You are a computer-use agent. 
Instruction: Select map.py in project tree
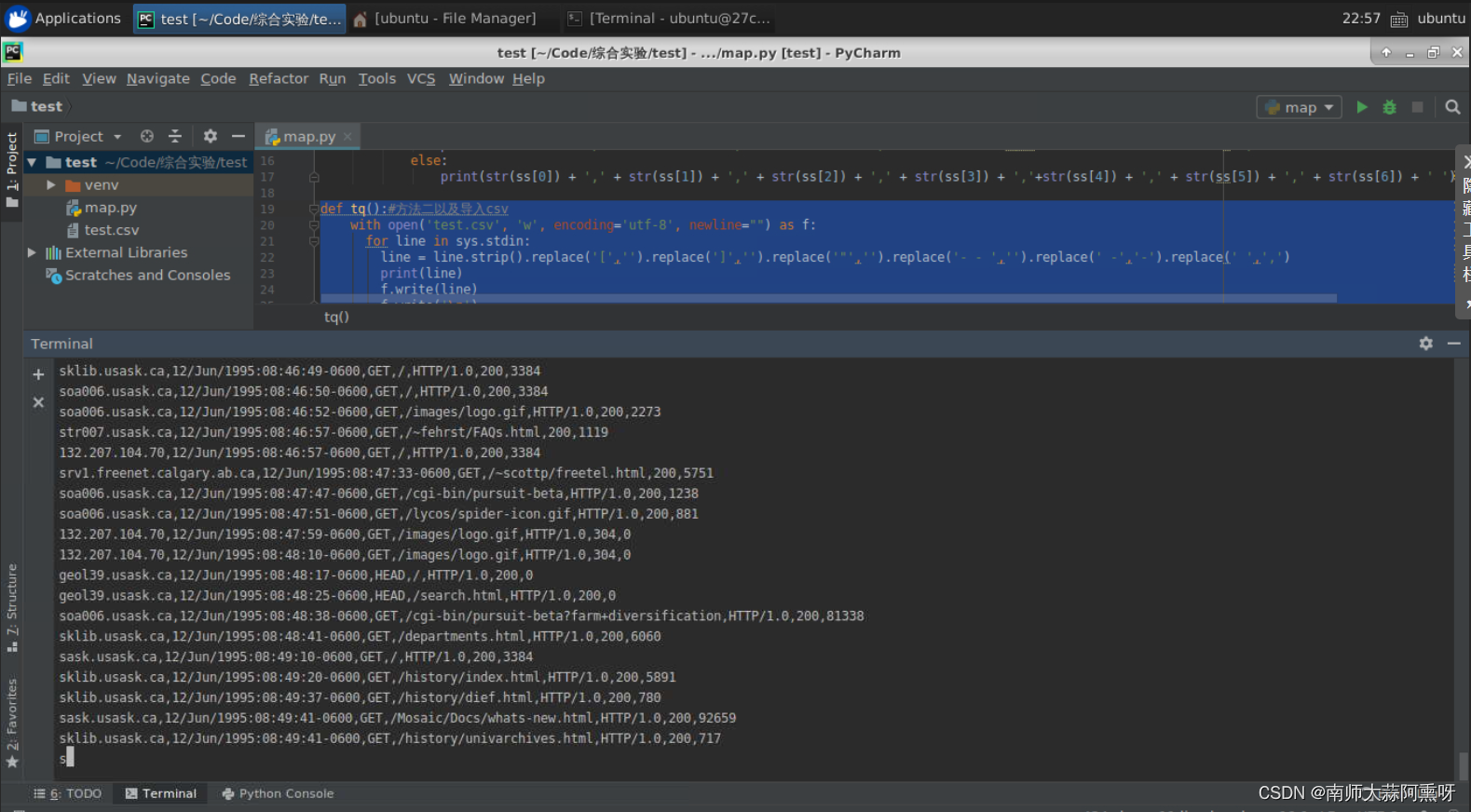pos(110,208)
